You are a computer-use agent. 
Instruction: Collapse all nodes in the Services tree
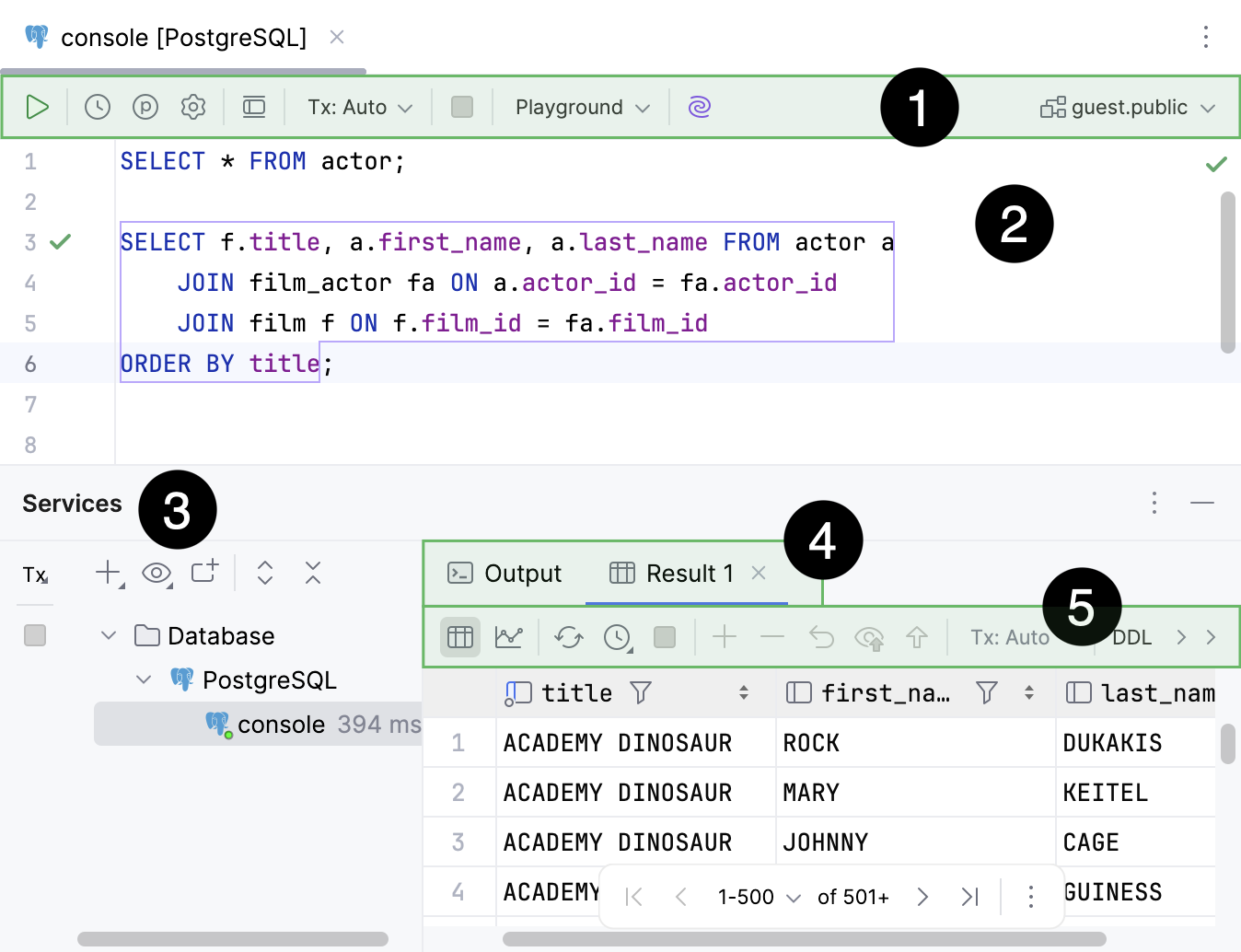click(x=312, y=573)
